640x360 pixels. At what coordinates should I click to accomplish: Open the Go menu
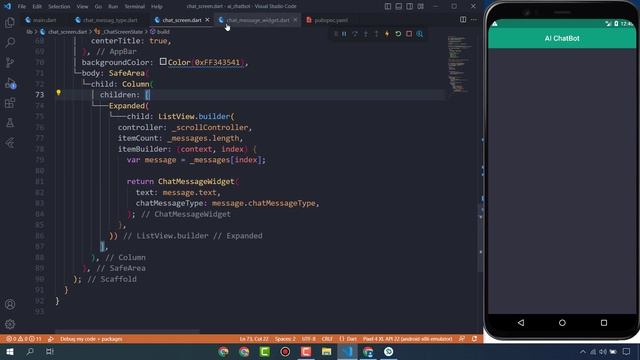pyautogui.click(x=98, y=7)
